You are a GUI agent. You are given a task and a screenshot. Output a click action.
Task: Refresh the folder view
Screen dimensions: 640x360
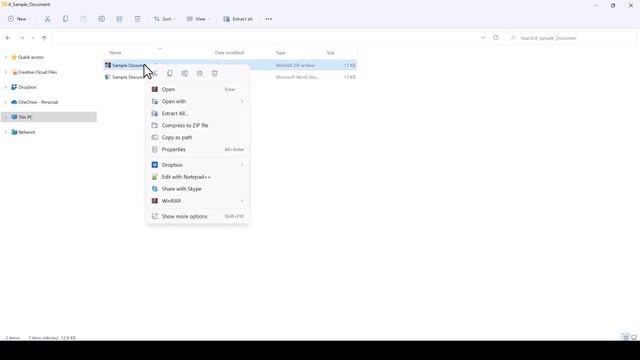(x=496, y=38)
